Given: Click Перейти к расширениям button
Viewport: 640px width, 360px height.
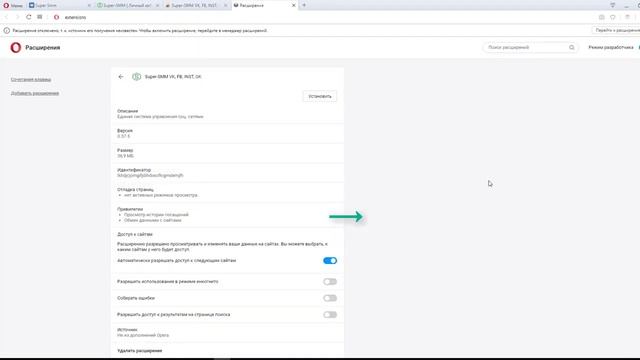Looking at the screenshot, I should coord(616,30).
